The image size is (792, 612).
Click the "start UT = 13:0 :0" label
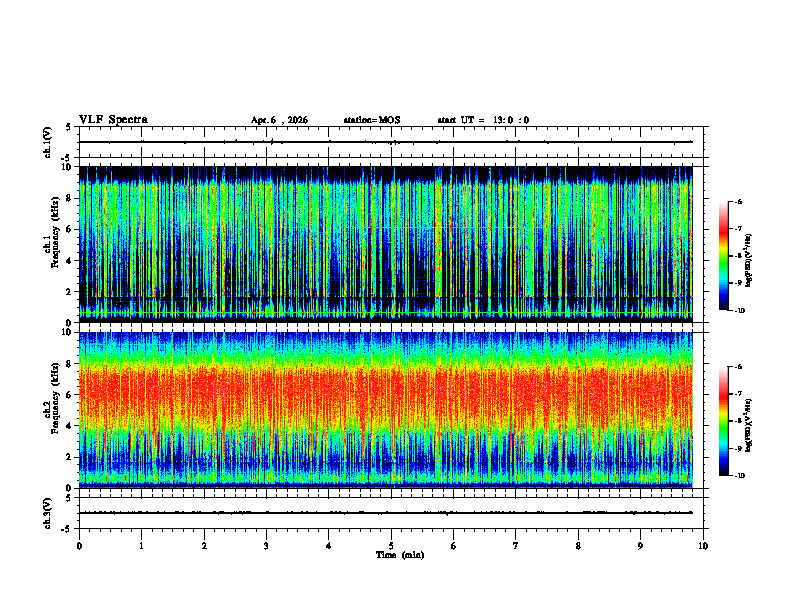point(483,120)
